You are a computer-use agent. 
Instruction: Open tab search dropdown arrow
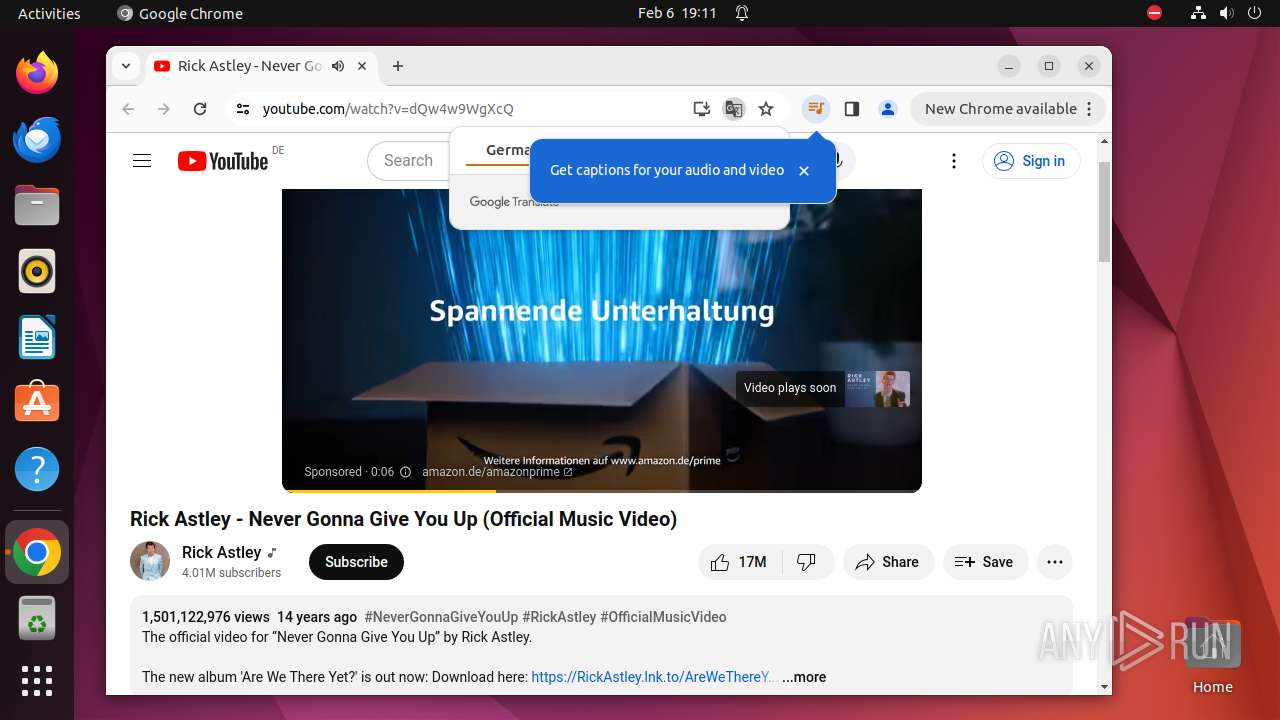point(126,66)
